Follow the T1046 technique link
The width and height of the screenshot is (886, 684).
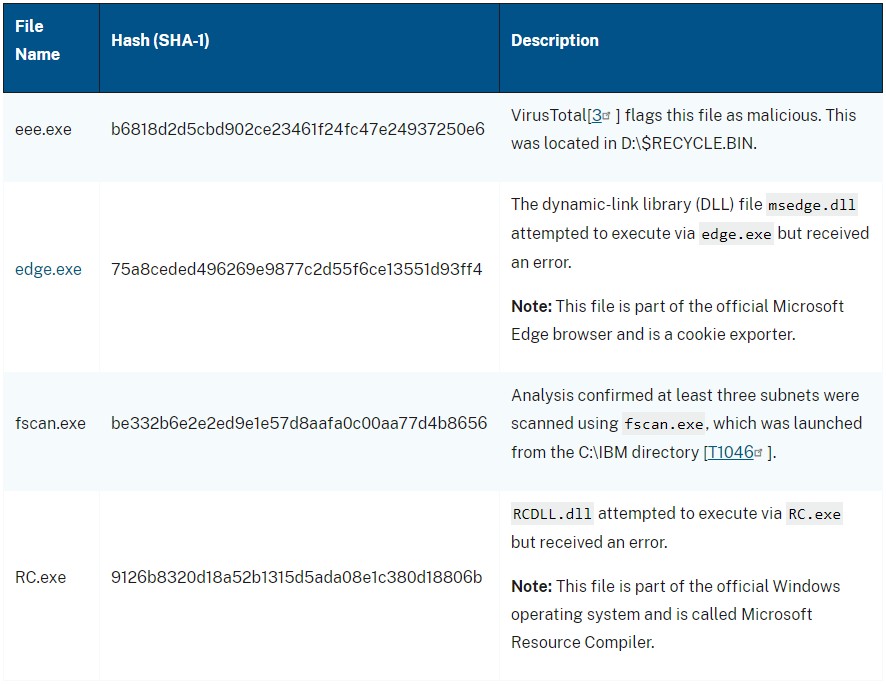728,452
